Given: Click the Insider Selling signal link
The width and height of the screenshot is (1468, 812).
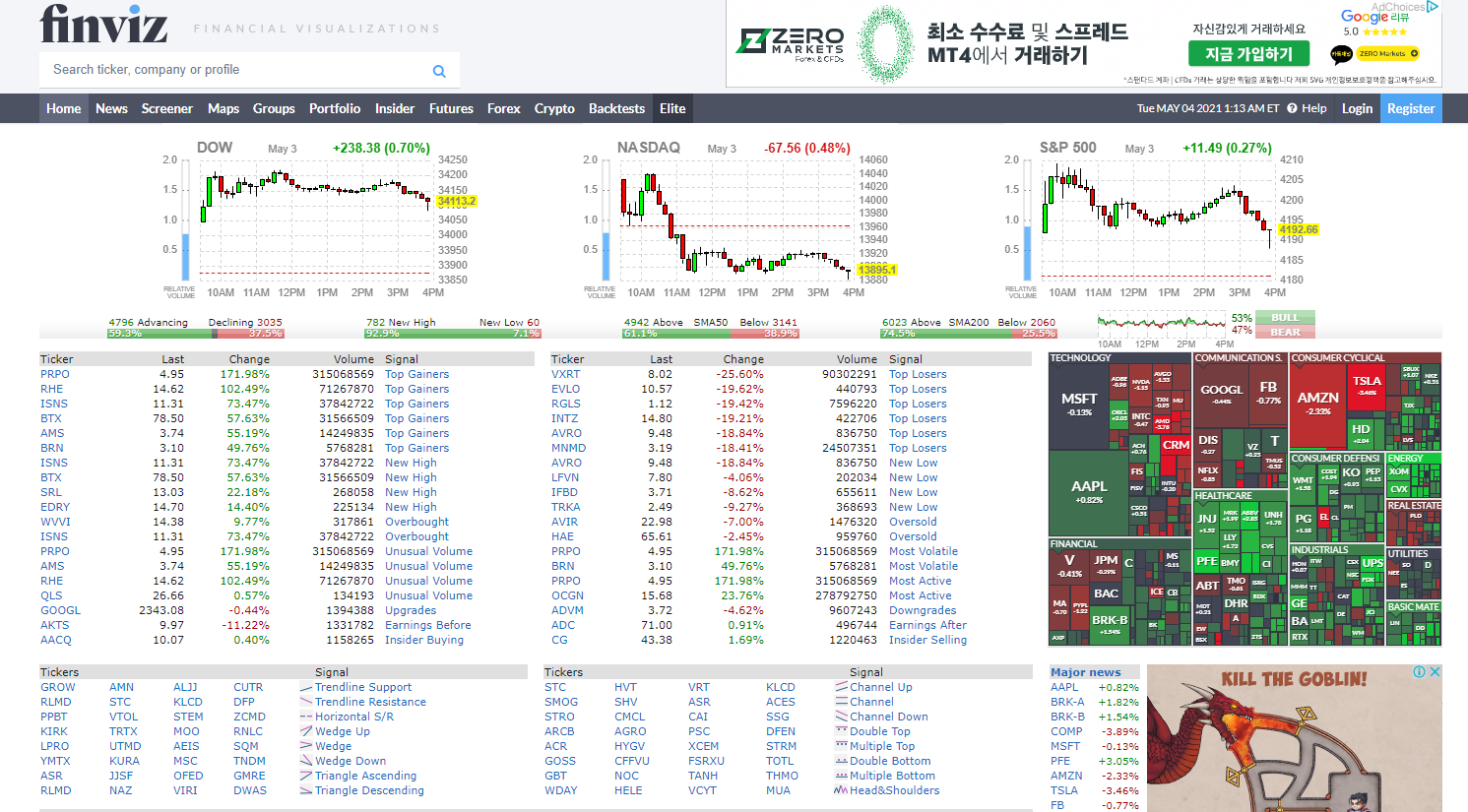Looking at the screenshot, I should (927, 640).
